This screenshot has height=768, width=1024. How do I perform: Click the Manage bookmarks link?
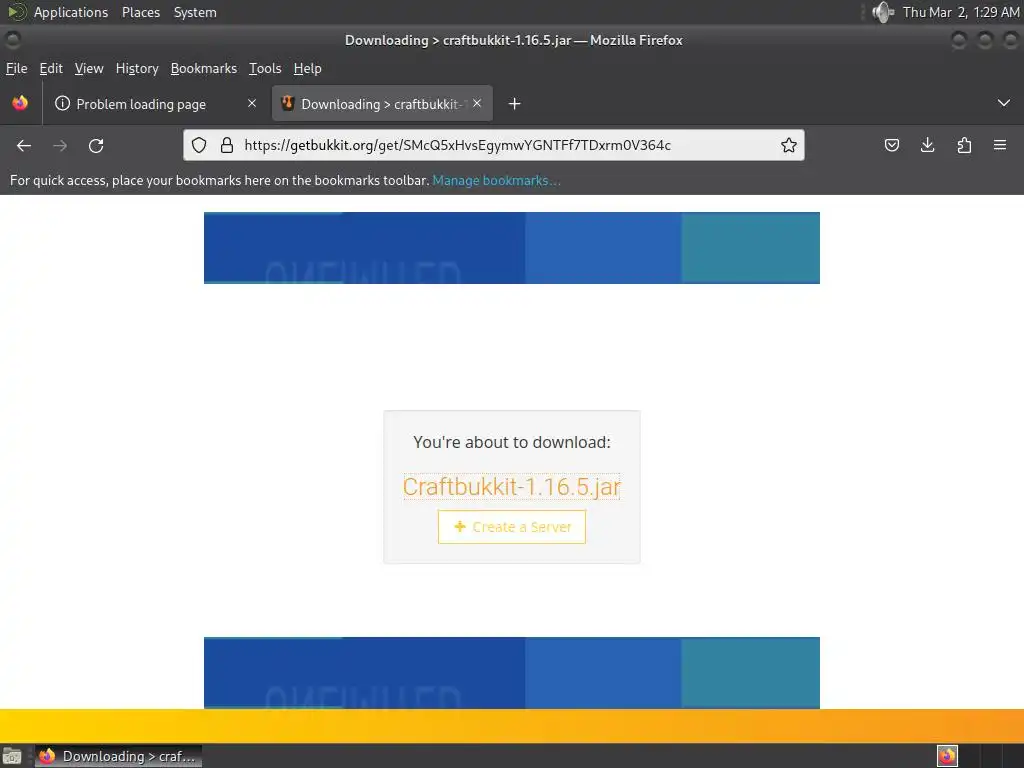click(x=496, y=180)
